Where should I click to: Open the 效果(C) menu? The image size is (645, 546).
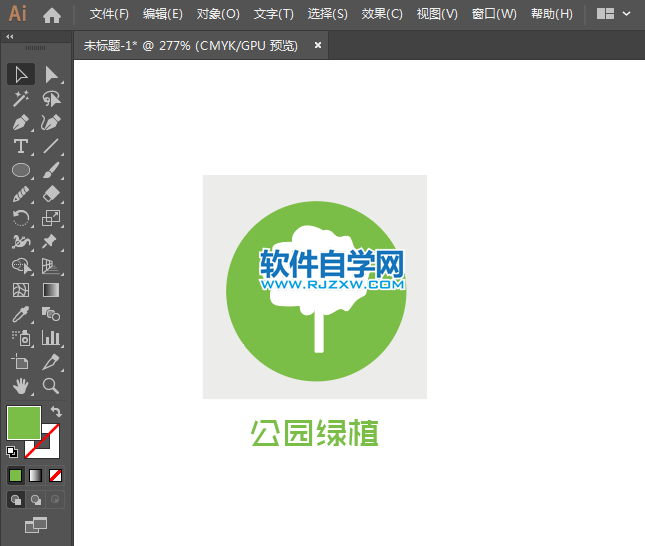coord(381,14)
